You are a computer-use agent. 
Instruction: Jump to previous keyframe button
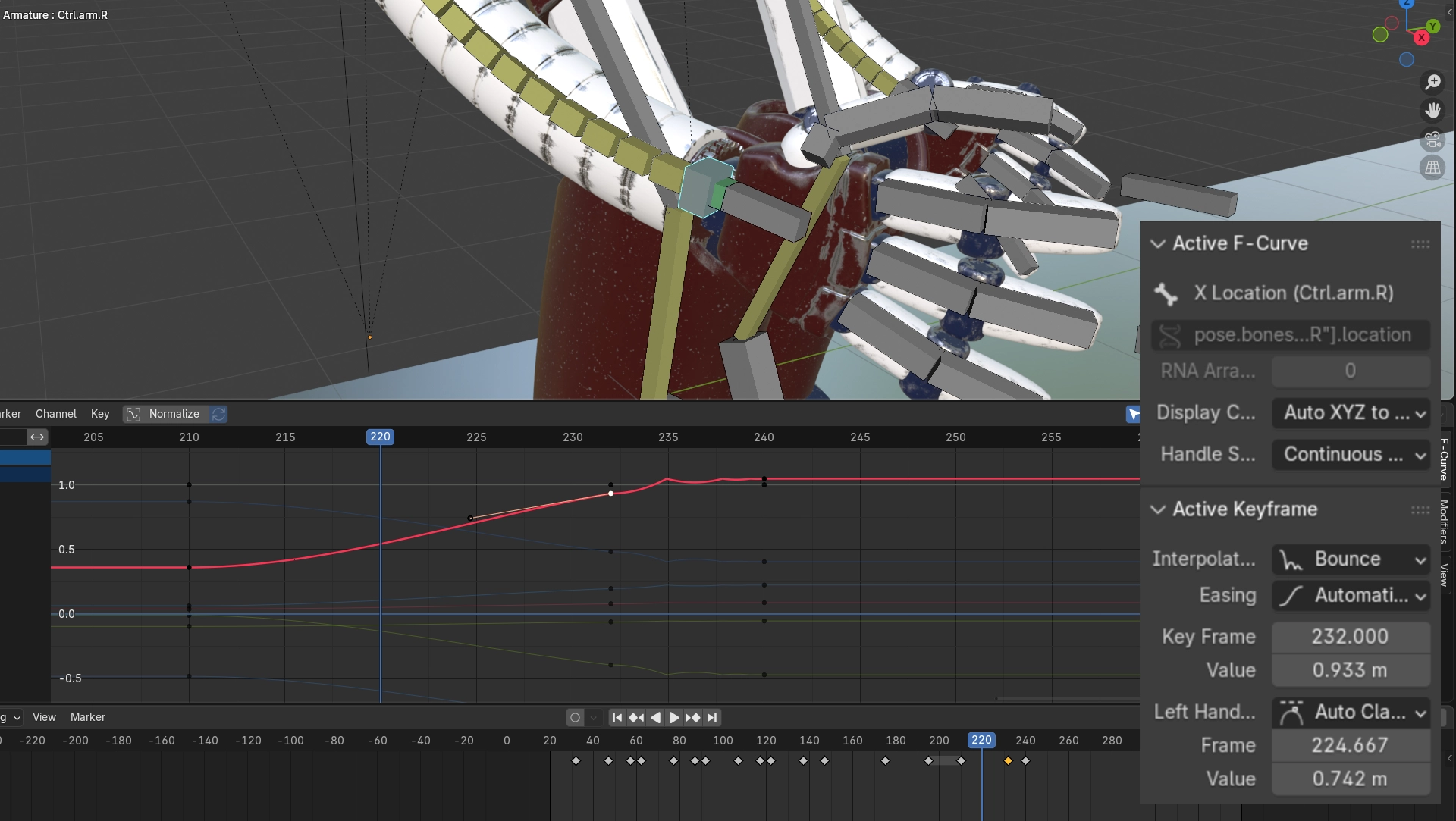click(x=636, y=717)
